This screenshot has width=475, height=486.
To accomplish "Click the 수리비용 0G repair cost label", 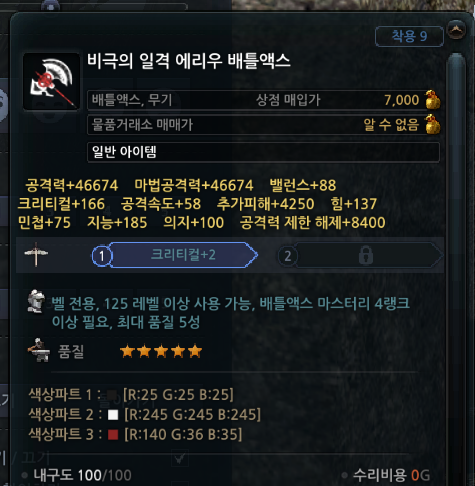I will [392, 475].
